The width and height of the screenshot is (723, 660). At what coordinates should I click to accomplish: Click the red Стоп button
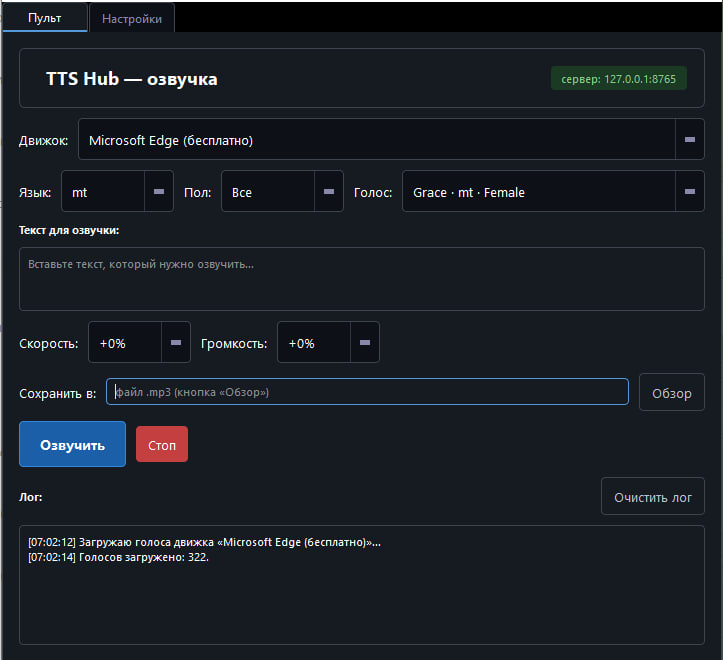(162, 444)
